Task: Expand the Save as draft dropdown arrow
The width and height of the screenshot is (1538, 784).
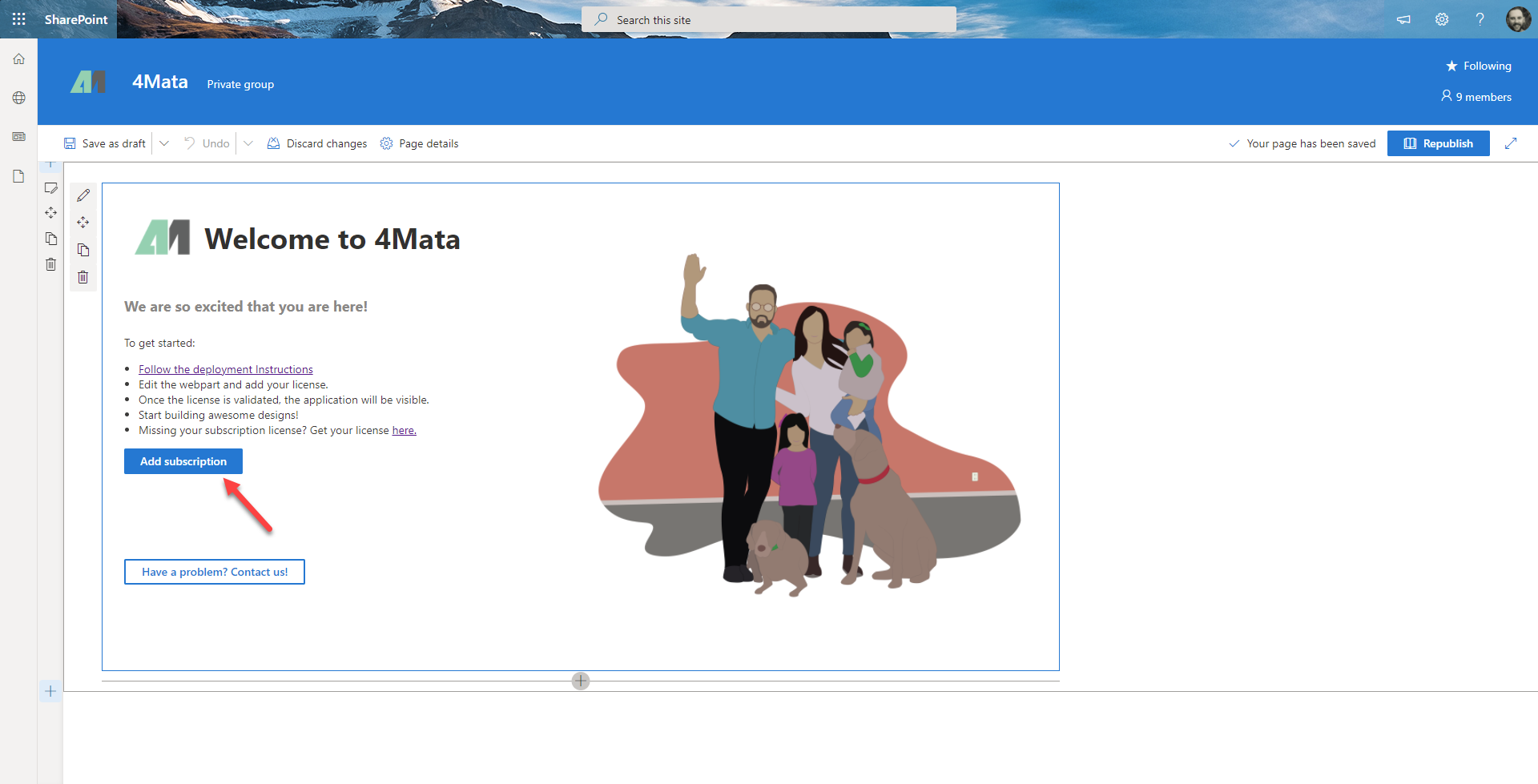Action: (164, 143)
